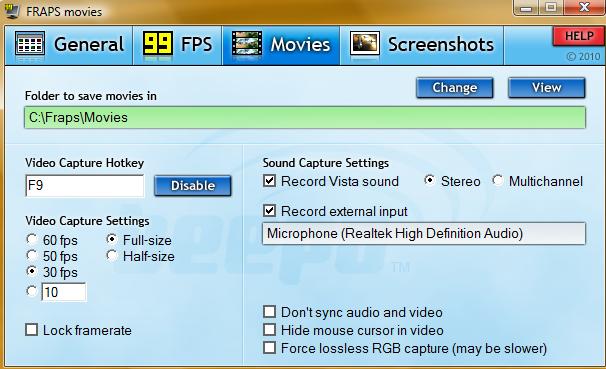The height and width of the screenshot is (369, 606).
Task: Click the Screenshots picture icon
Action: (364, 43)
